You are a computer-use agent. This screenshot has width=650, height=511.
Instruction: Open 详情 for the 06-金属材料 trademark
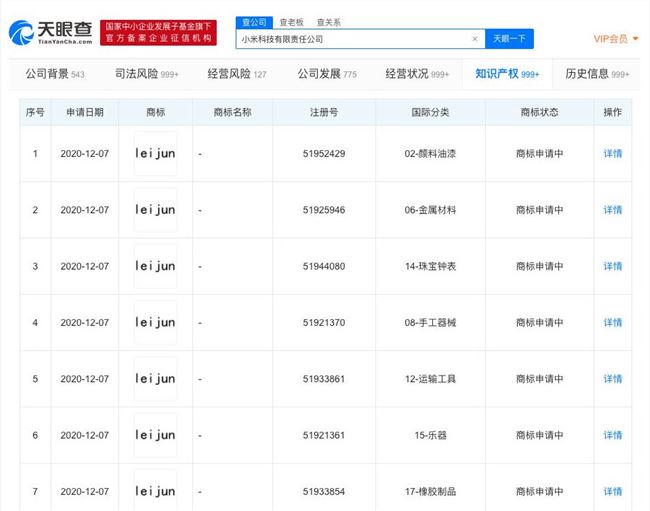(x=613, y=210)
